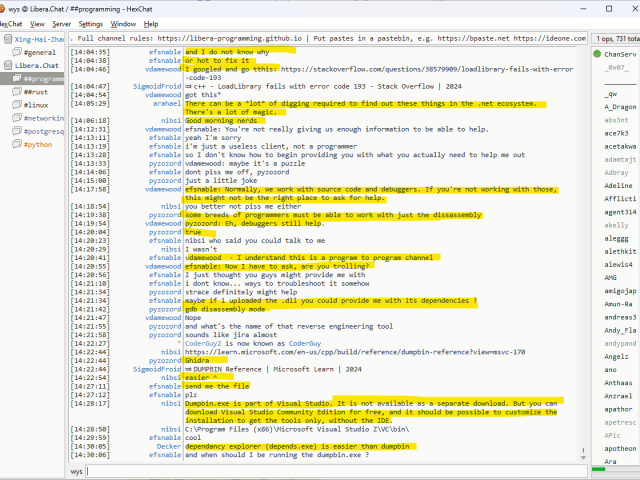The image size is (640, 480).
Task: Click the Libera.Chat server icon
Action: click(7, 65)
